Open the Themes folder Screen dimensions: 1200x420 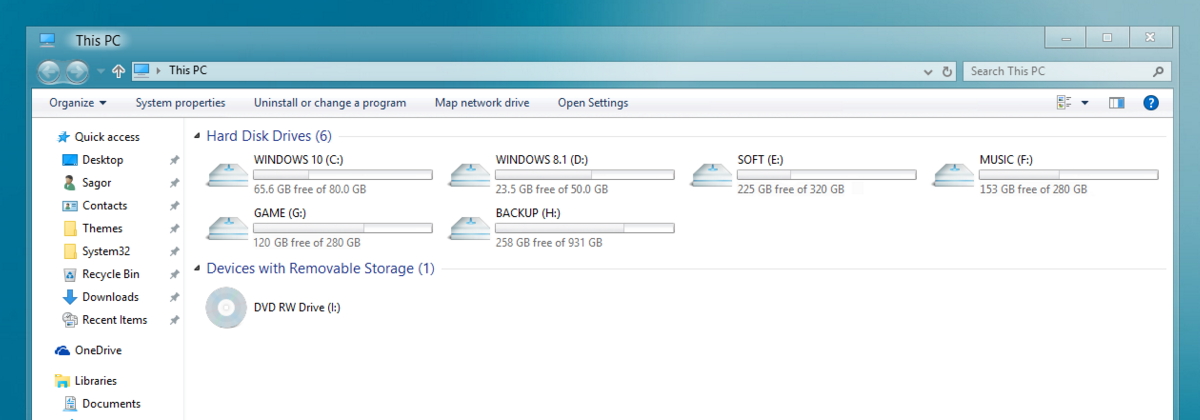coord(102,229)
